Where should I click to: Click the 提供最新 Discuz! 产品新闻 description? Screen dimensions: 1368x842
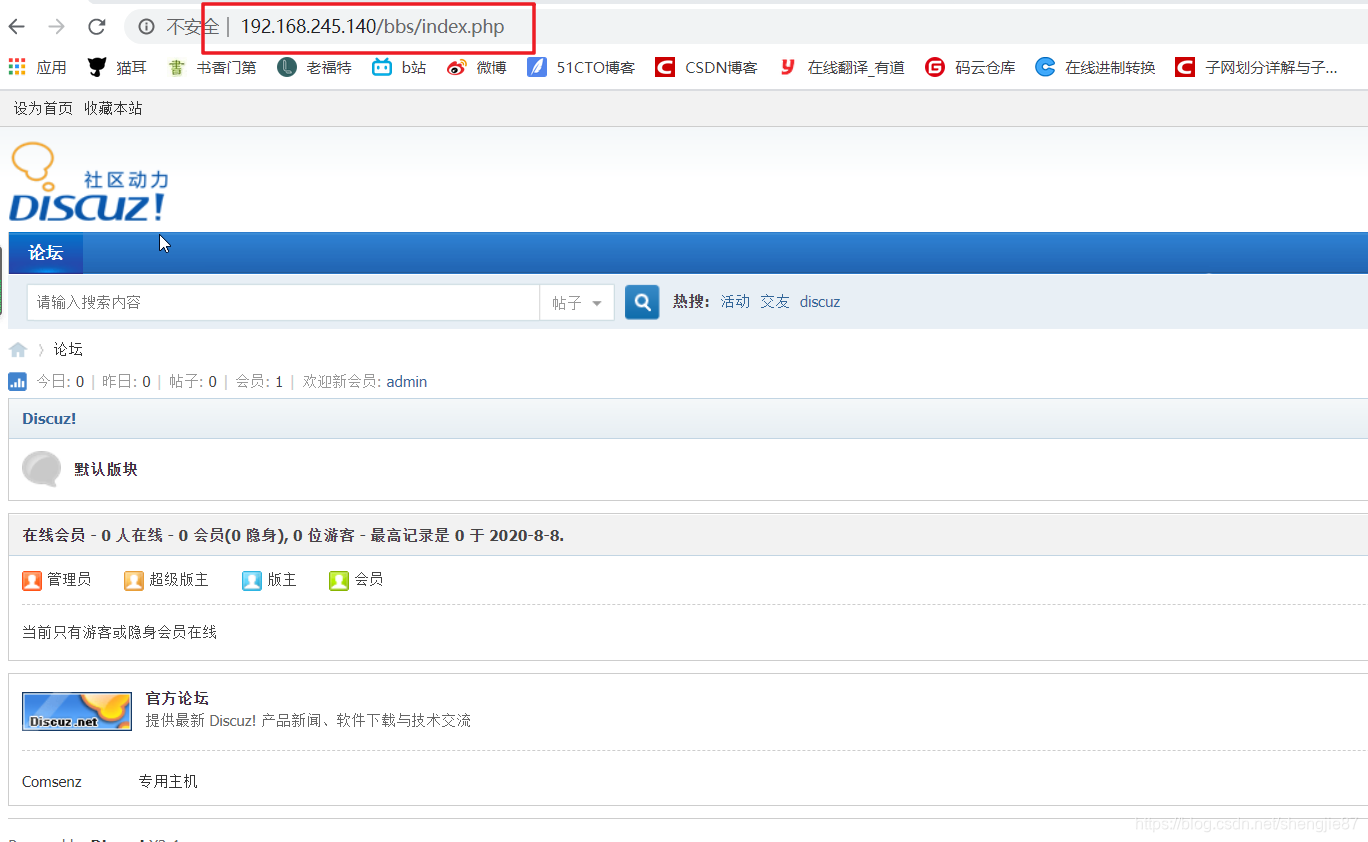click(x=308, y=720)
